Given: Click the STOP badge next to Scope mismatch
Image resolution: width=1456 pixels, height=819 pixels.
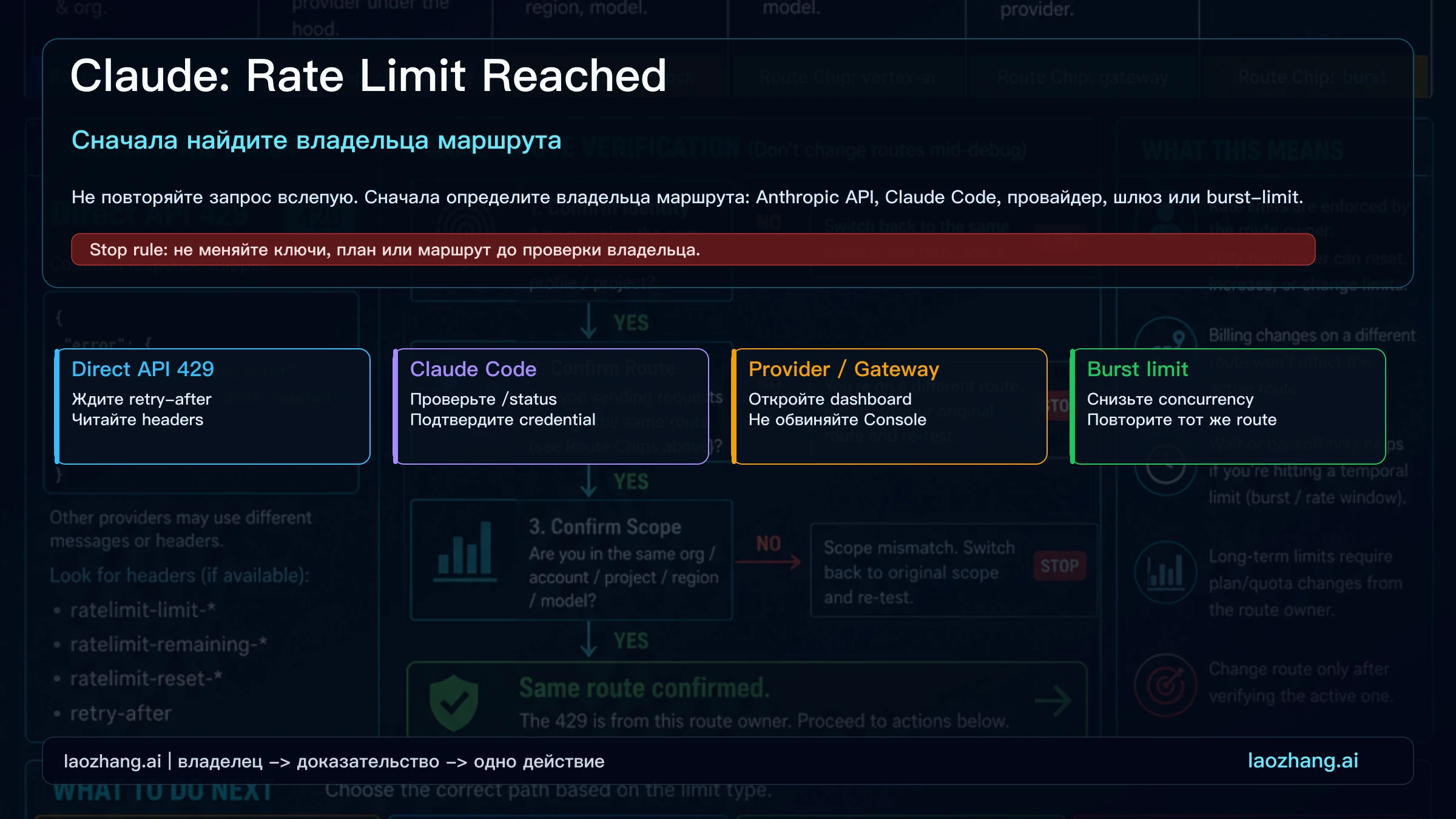Looking at the screenshot, I should (x=1060, y=565).
